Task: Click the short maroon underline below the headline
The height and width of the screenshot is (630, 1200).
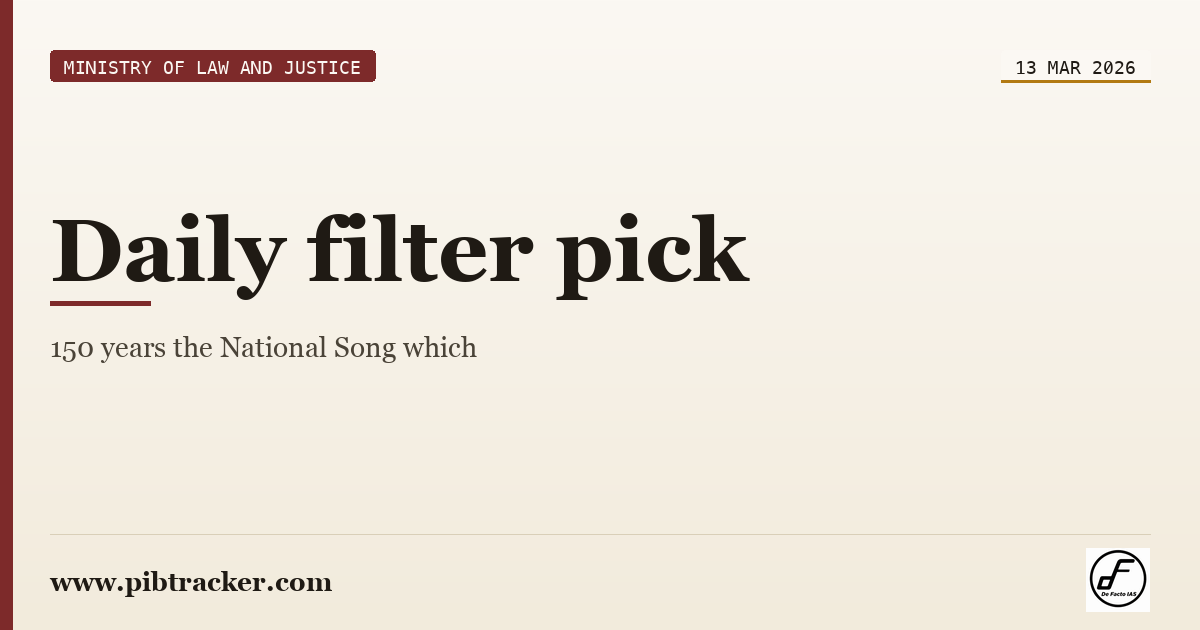Action: coord(100,303)
